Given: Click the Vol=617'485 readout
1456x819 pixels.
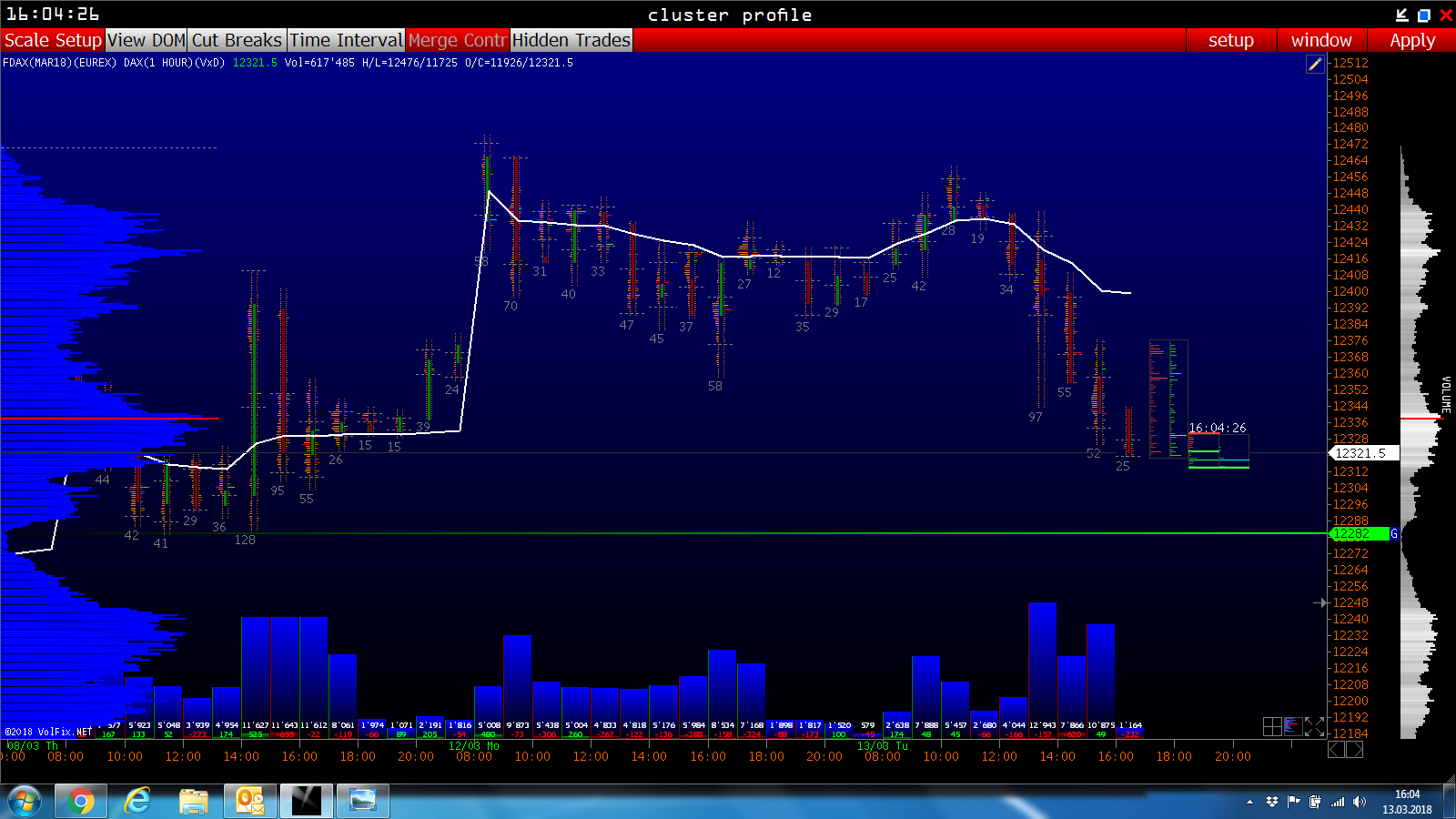Looking at the screenshot, I should 319,63.
